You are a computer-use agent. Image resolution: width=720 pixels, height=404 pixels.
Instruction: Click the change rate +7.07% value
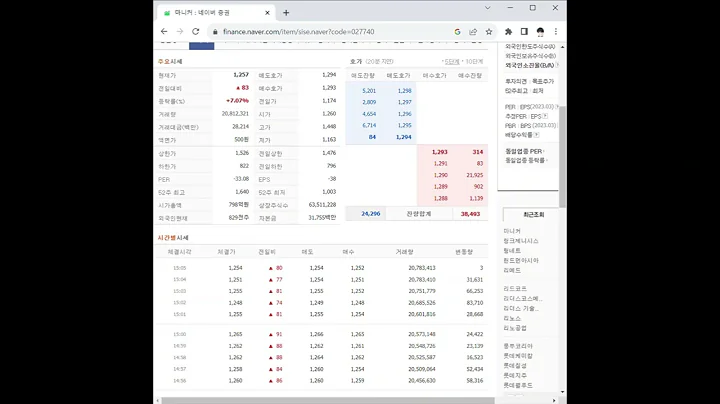237,101
